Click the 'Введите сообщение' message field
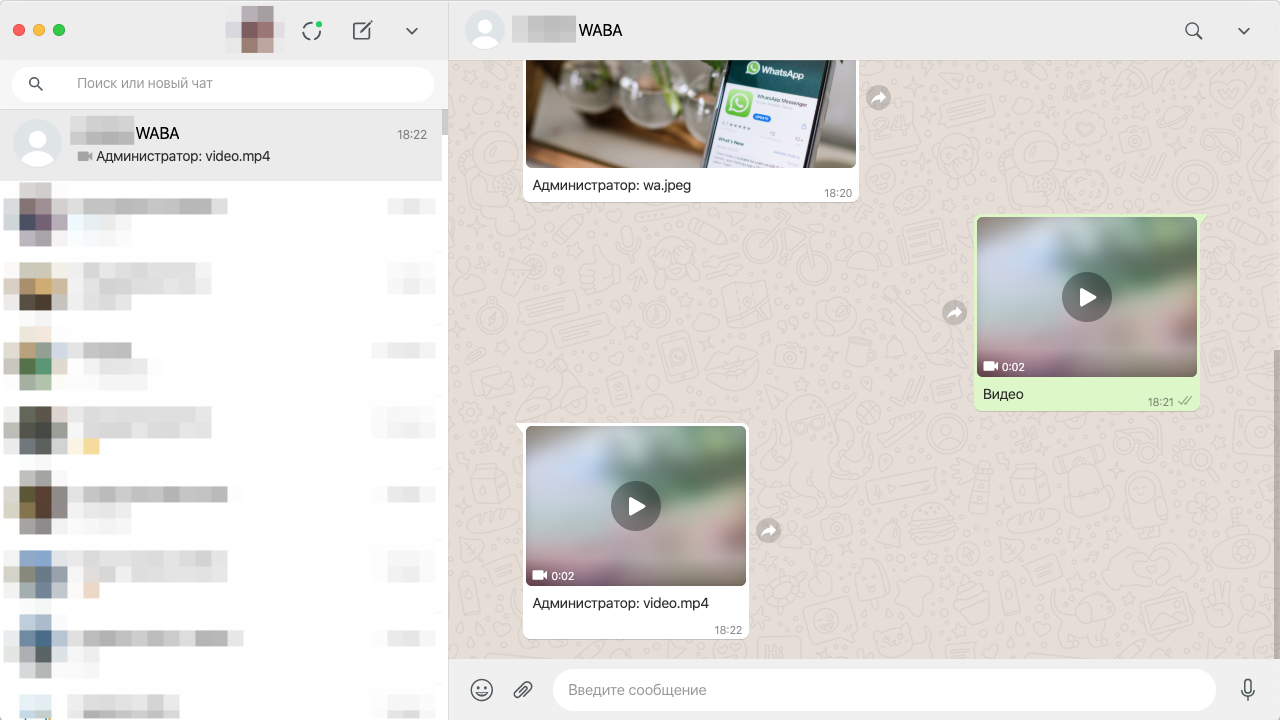This screenshot has height=720, width=1280. [884, 690]
